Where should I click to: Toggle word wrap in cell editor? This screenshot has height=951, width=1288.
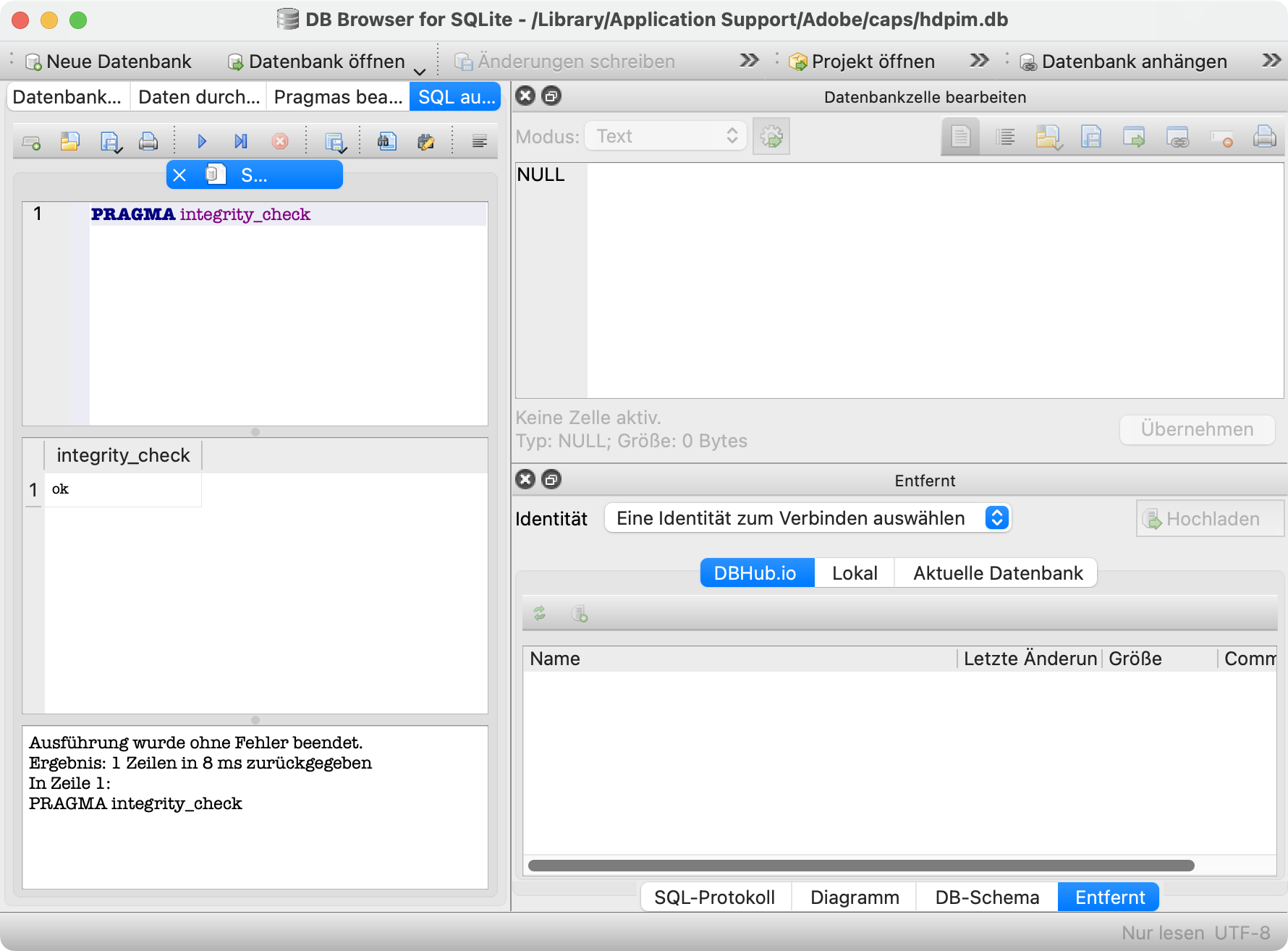[x=1006, y=136]
